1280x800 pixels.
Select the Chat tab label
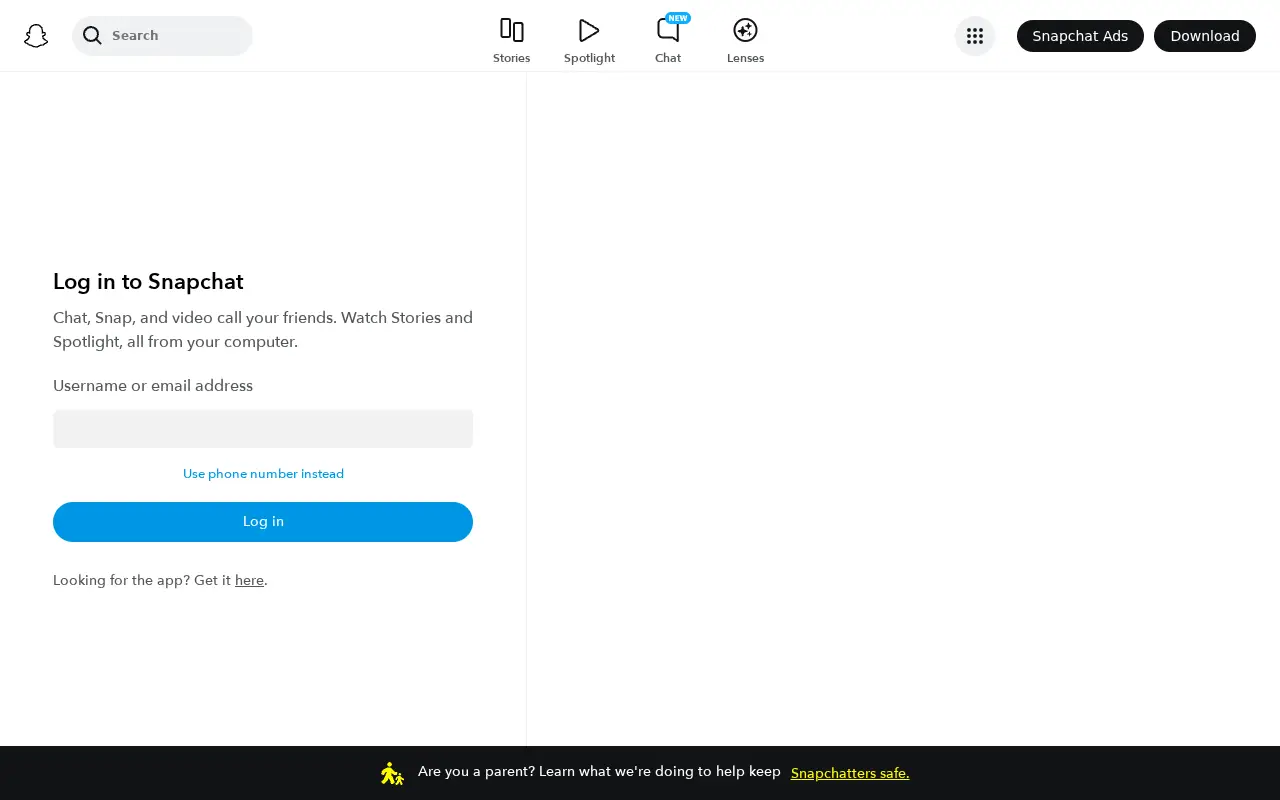[x=668, y=58]
